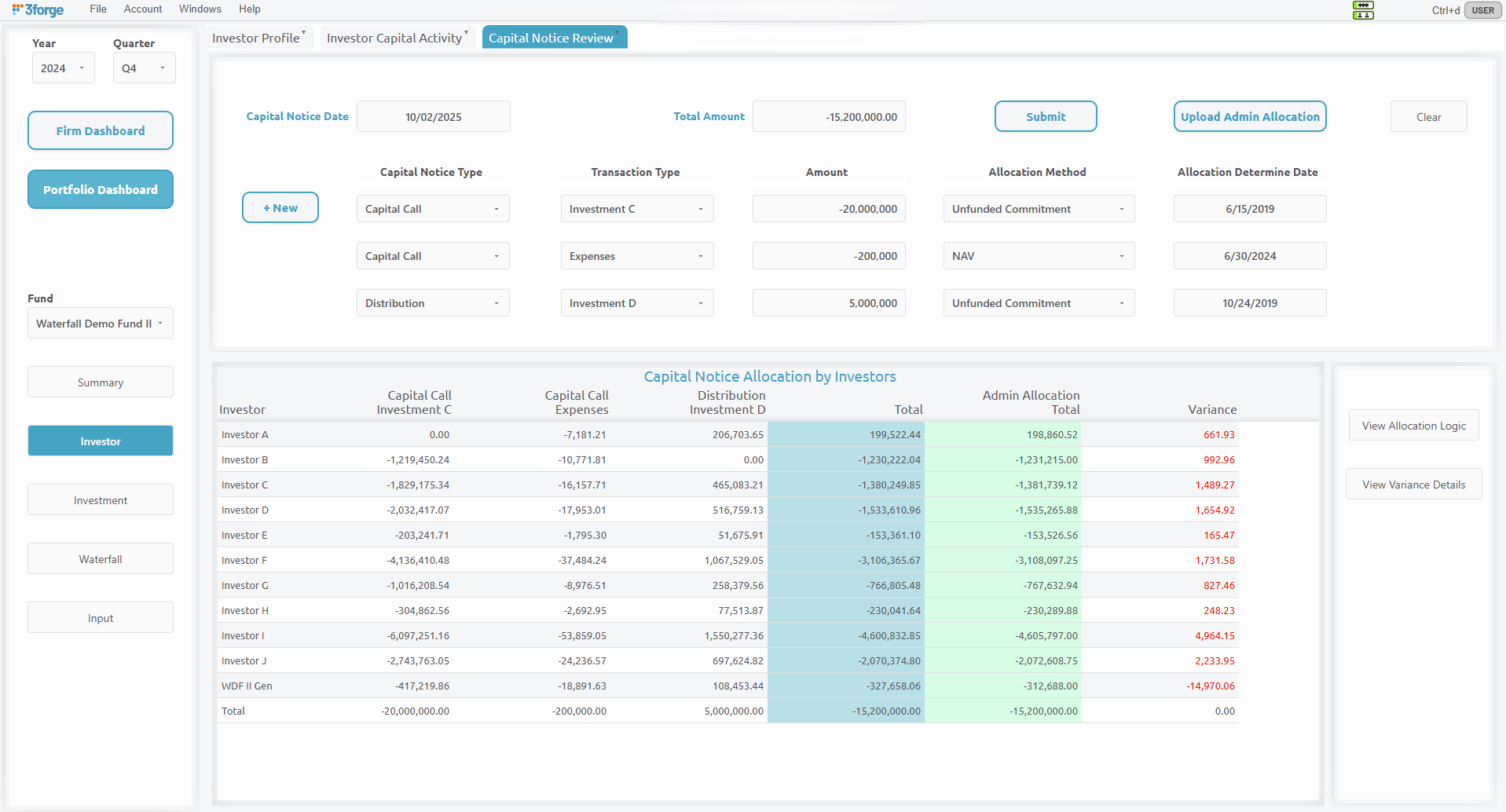This screenshot has height=812, width=1506.
Task: Open the Windows menu
Action: click(x=200, y=9)
